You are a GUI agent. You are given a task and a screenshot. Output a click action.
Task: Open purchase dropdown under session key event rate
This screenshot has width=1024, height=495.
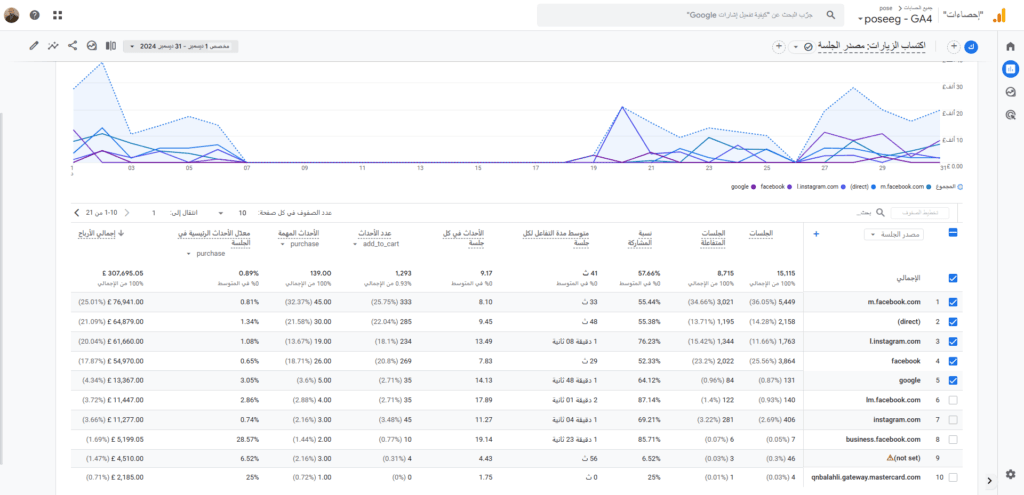coord(206,253)
